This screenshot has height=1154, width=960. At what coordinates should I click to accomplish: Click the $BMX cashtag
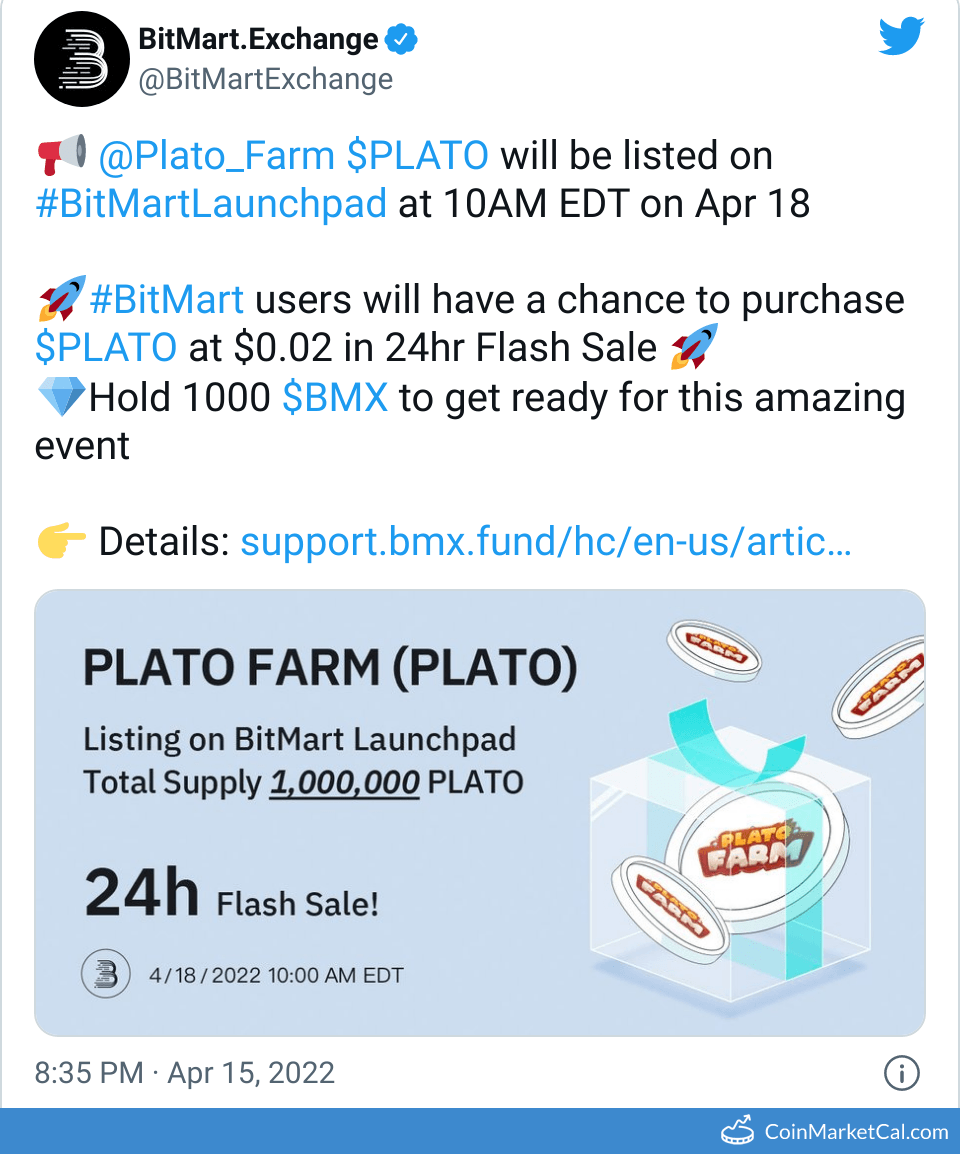[x=335, y=398]
